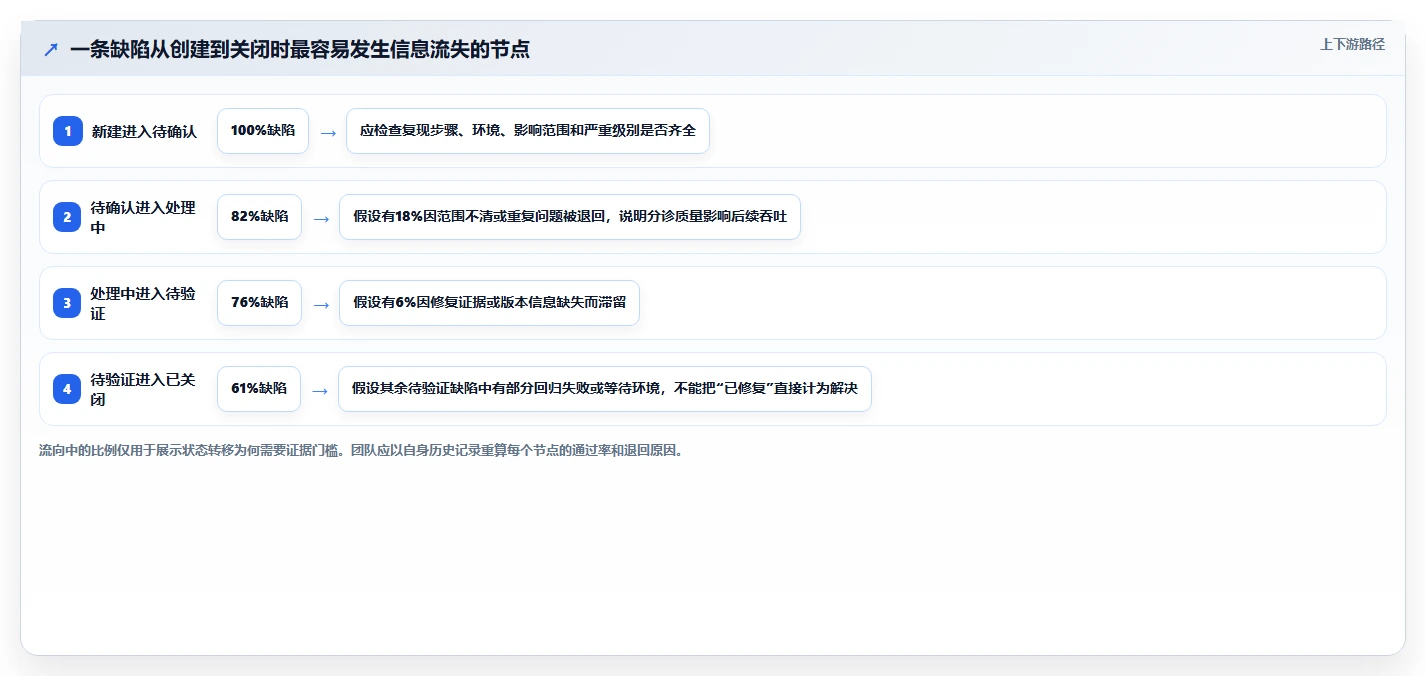Click step number 1 badge
The width and height of the screenshot is (1426, 676).
coord(68,131)
